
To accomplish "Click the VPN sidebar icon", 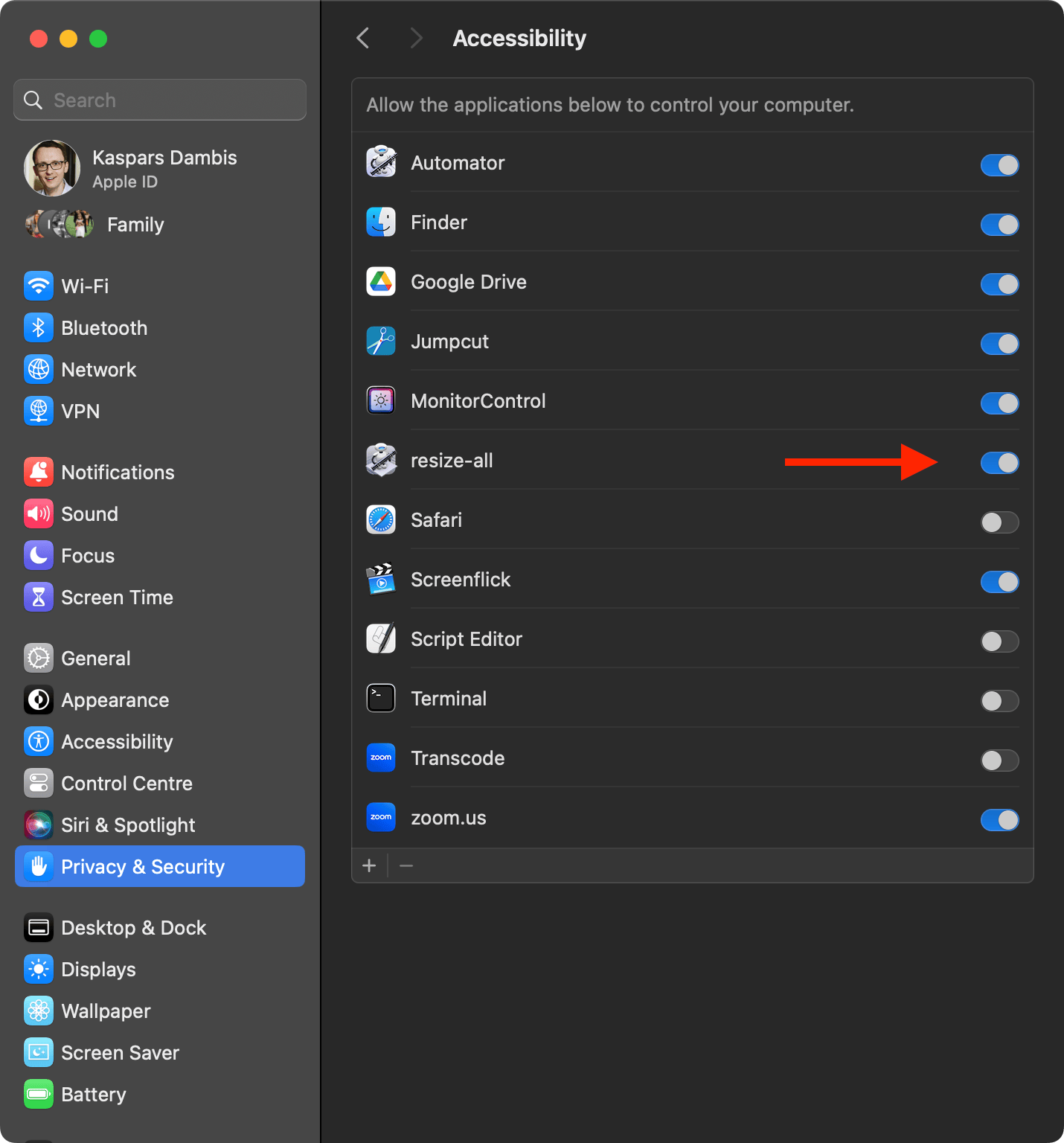I will click(39, 411).
